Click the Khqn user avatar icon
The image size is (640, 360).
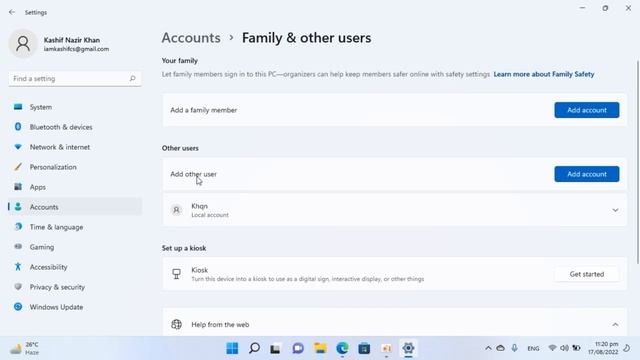(176, 210)
